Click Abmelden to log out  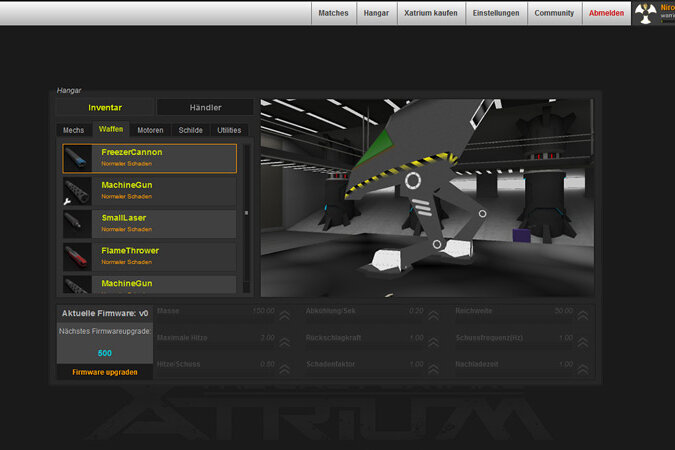(x=606, y=13)
